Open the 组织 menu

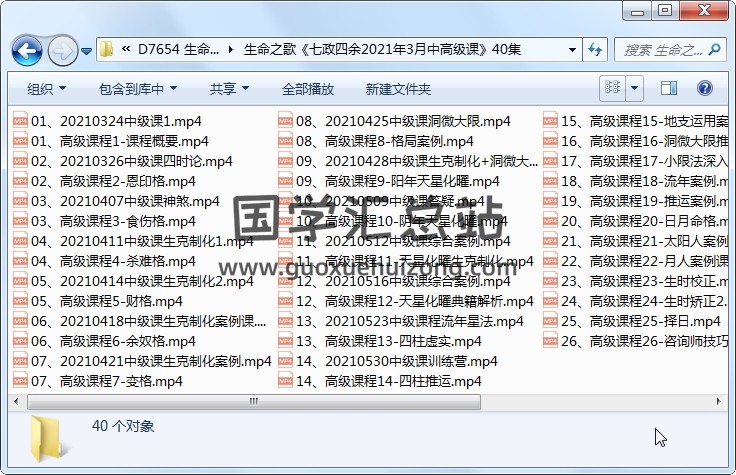[46, 89]
